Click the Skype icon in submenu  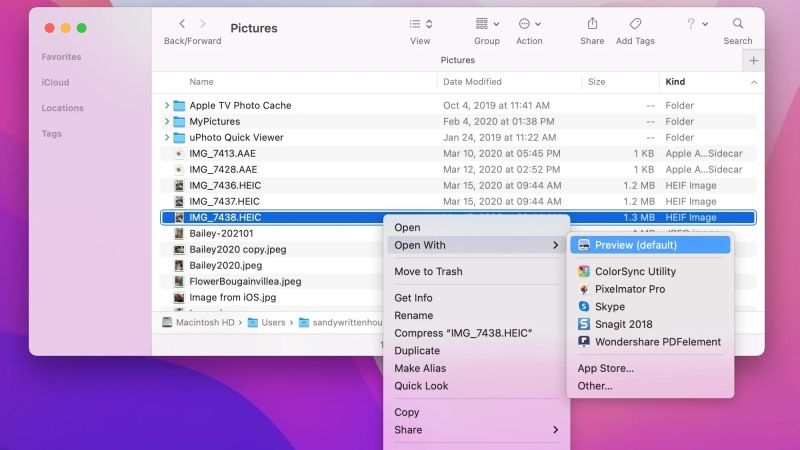point(584,307)
